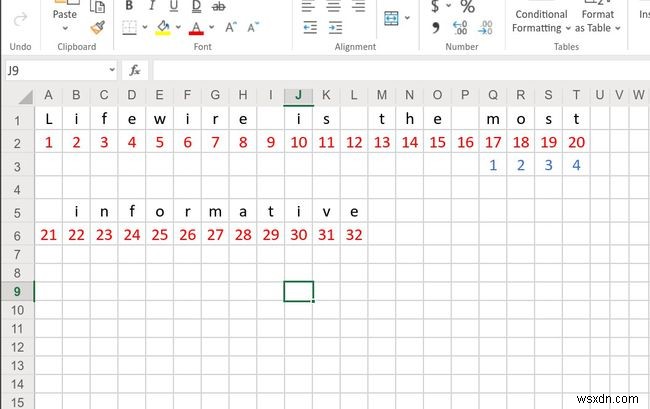Screen dimensions: 650x409
Task: Click the Copy icon
Action: coord(97,7)
